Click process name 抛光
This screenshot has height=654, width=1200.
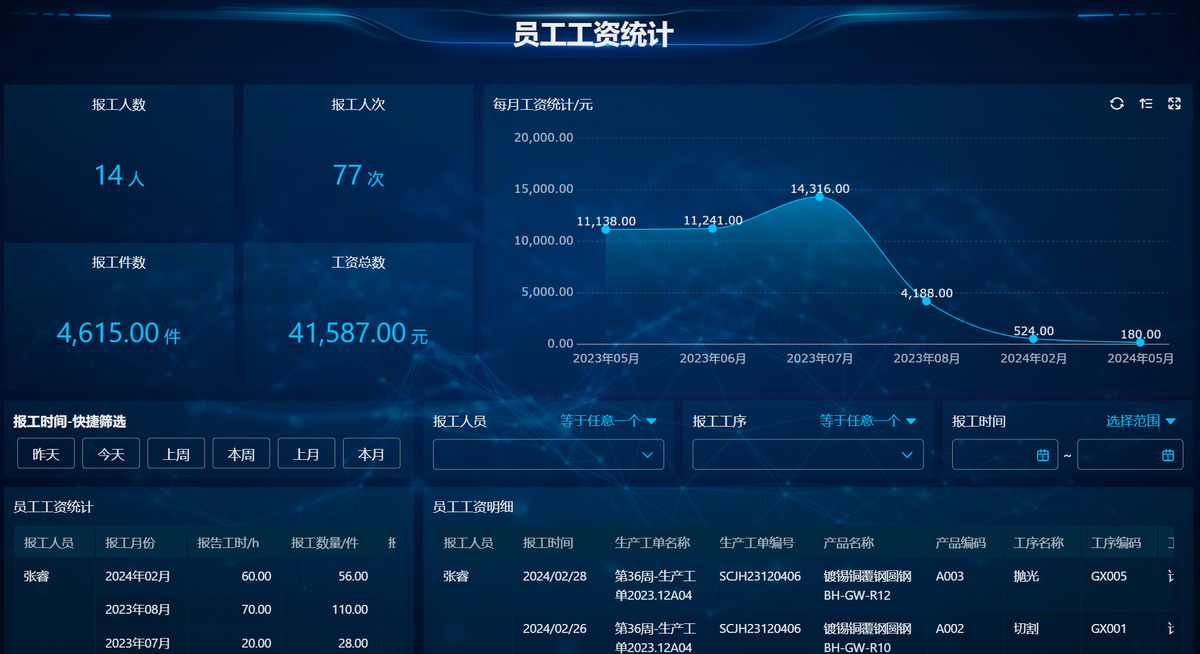(1026, 576)
